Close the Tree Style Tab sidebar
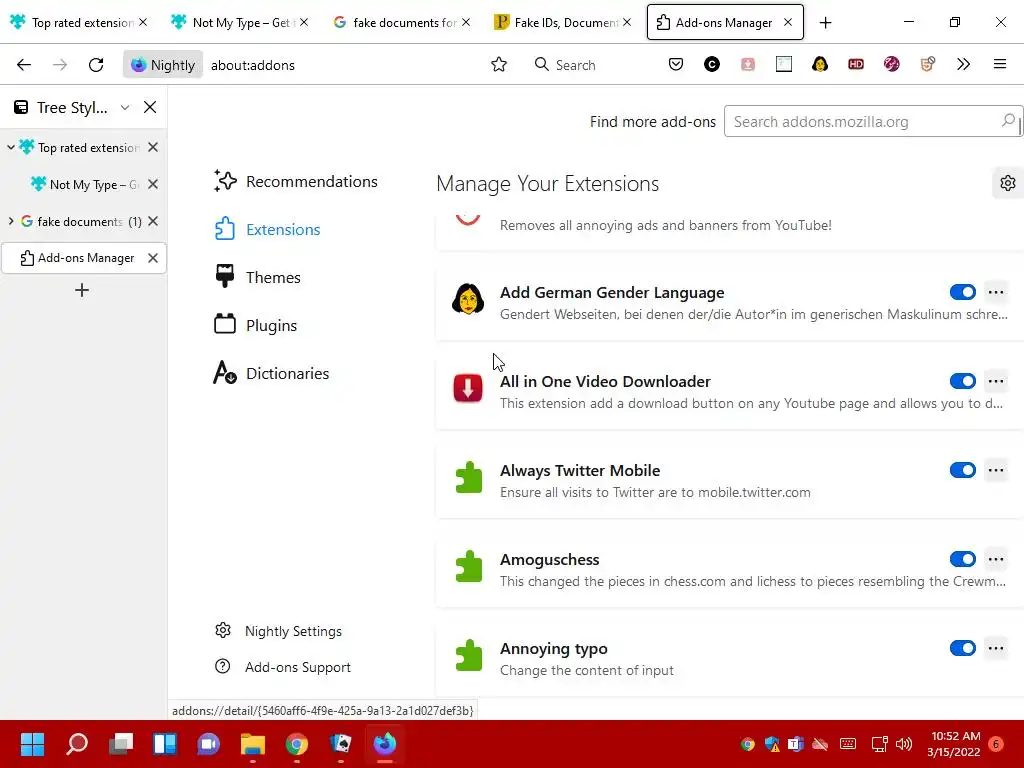 point(150,107)
